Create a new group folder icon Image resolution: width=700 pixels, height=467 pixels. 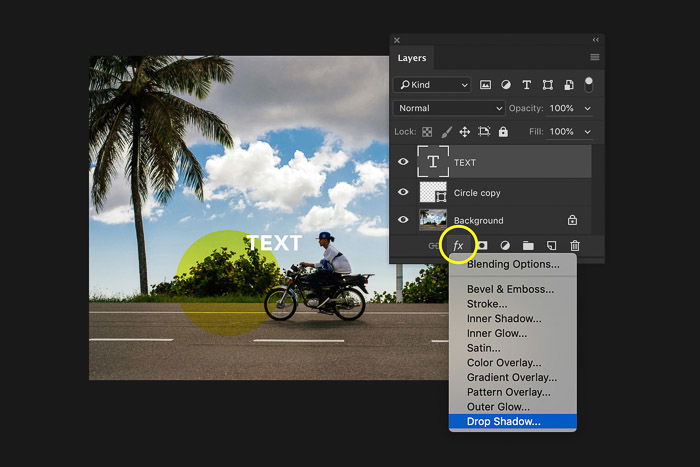click(528, 246)
